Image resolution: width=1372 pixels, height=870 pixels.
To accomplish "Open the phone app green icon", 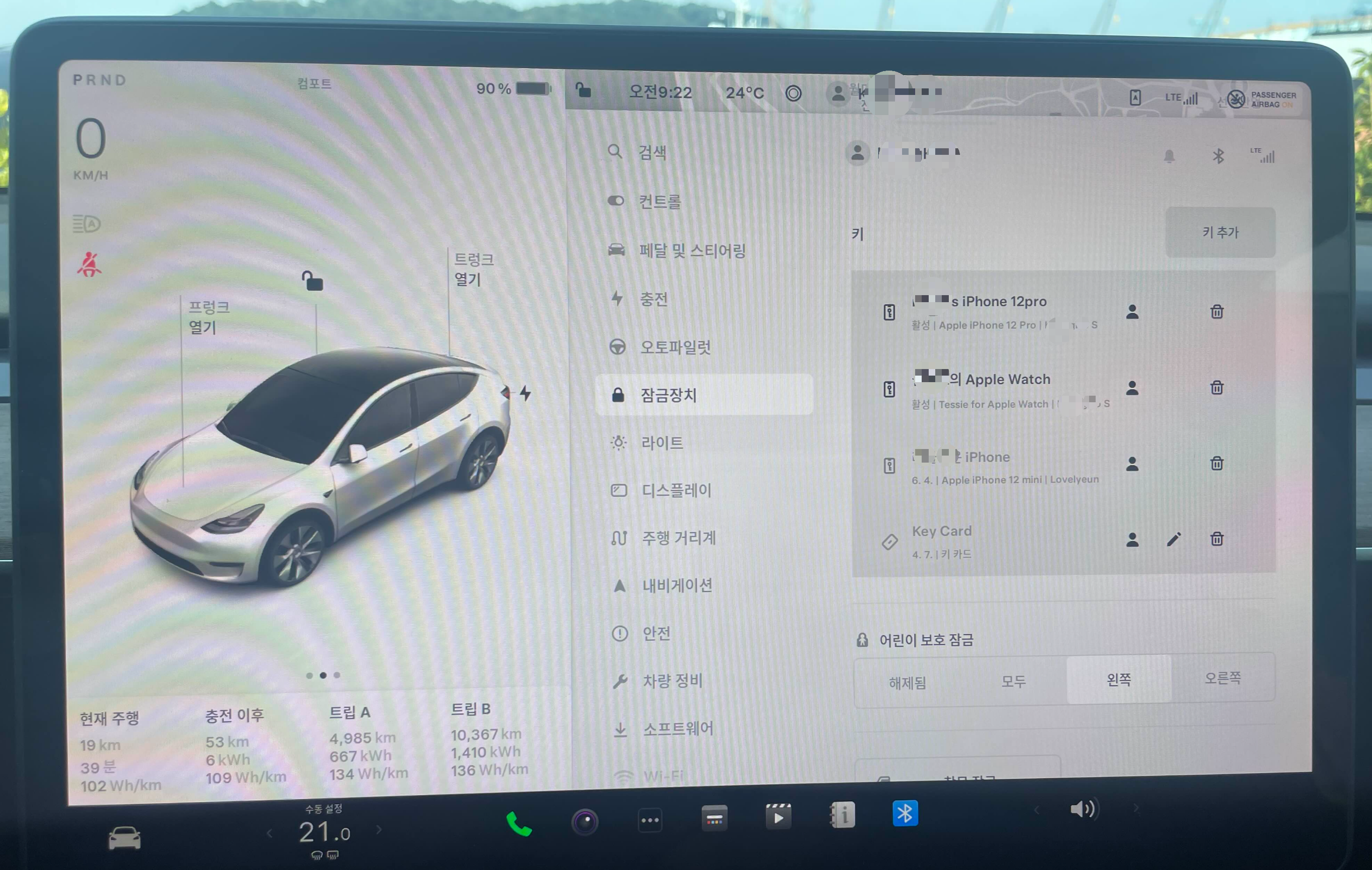I will pyautogui.click(x=519, y=824).
